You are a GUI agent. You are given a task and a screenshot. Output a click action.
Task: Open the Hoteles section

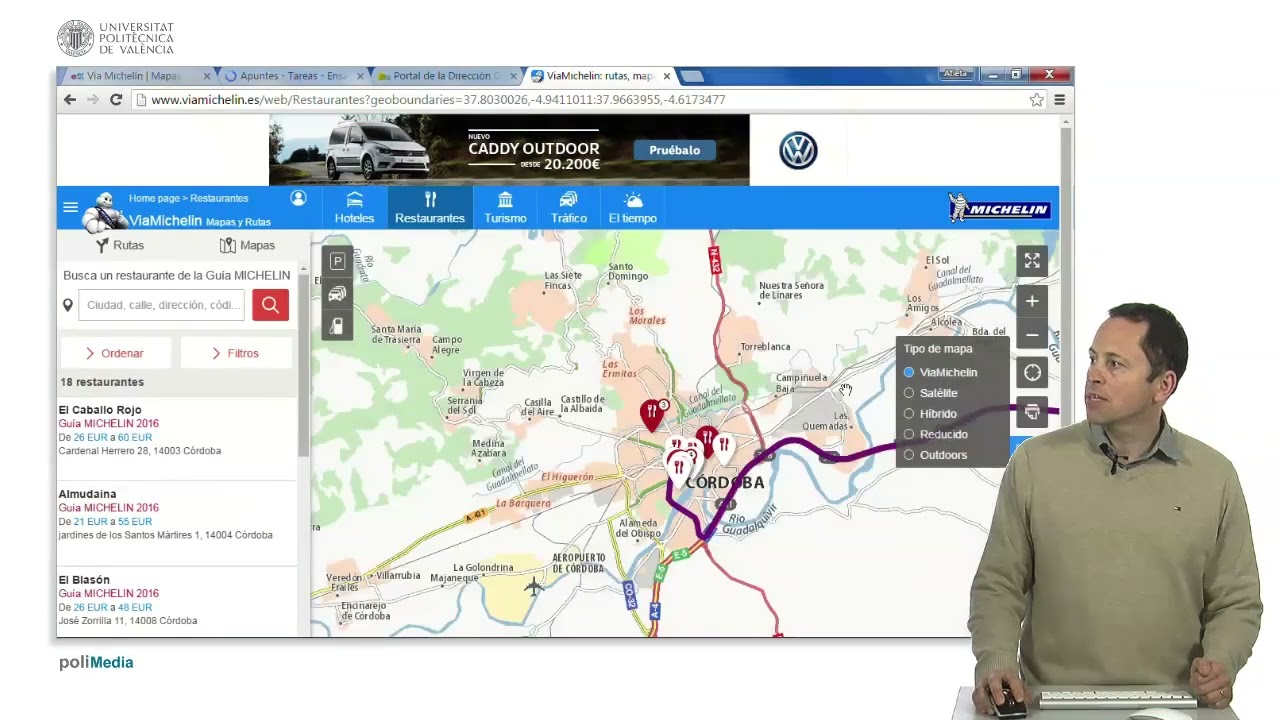click(x=354, y=208)
